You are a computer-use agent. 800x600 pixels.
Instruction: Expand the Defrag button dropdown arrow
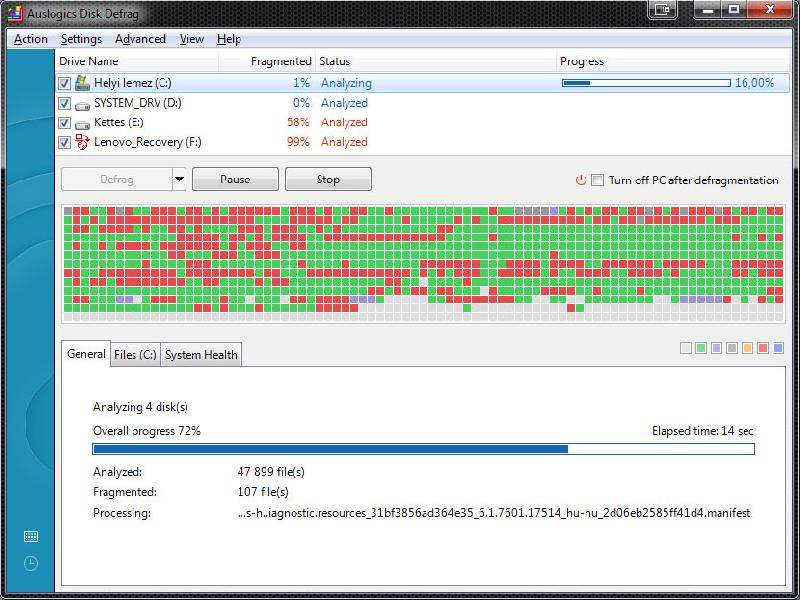[x=179, y=179]
